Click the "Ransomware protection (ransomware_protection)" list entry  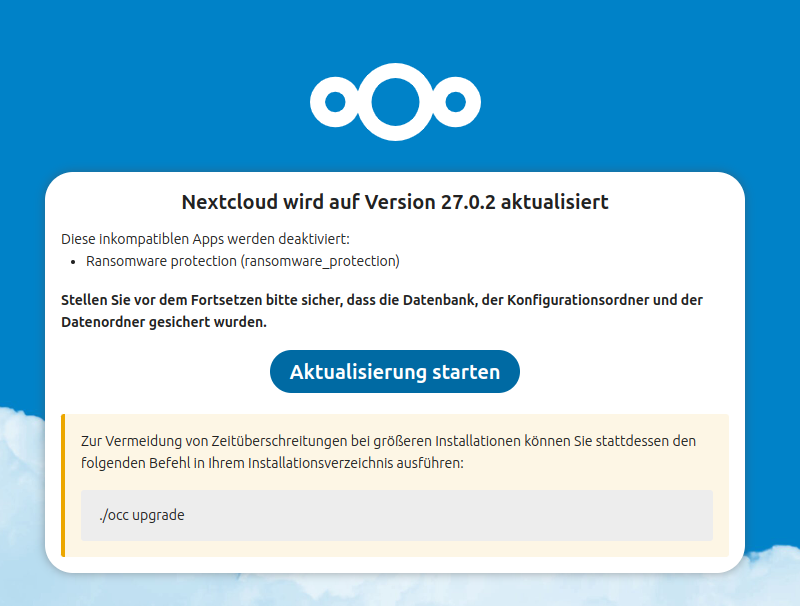pos(243,261)
